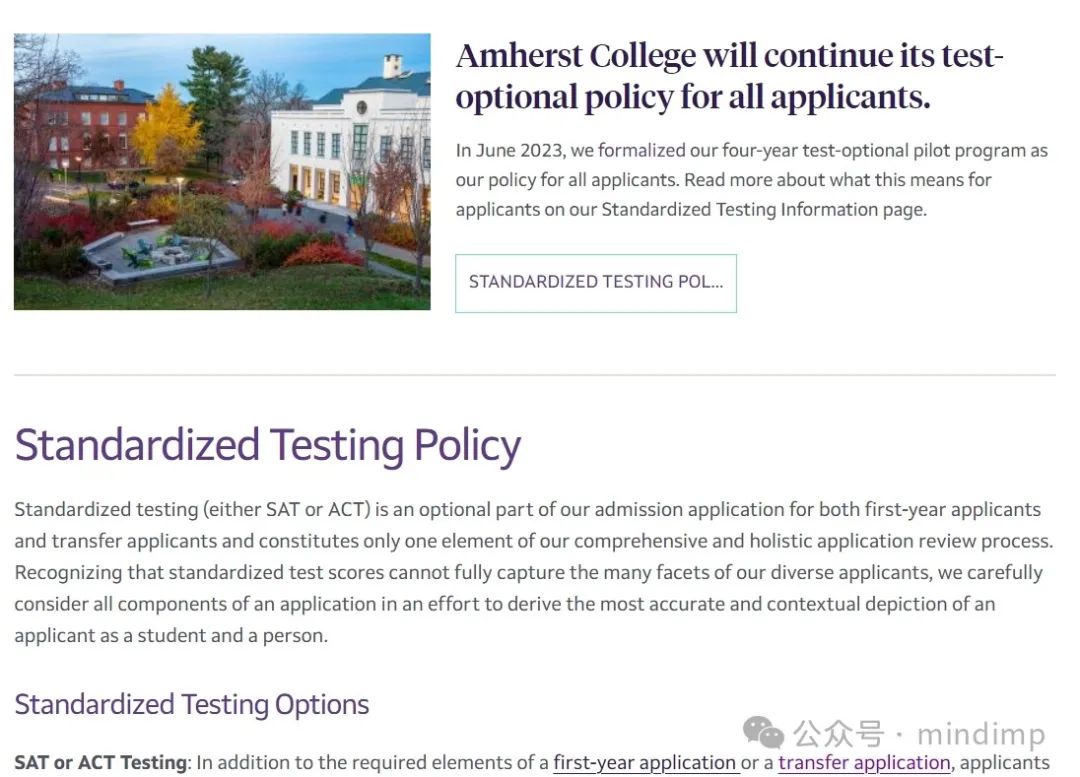Screen dimensions: 1080x777
Task: Click the sentence mentioning Standardized Testing Information page
Action: click(x=723, y=195)
